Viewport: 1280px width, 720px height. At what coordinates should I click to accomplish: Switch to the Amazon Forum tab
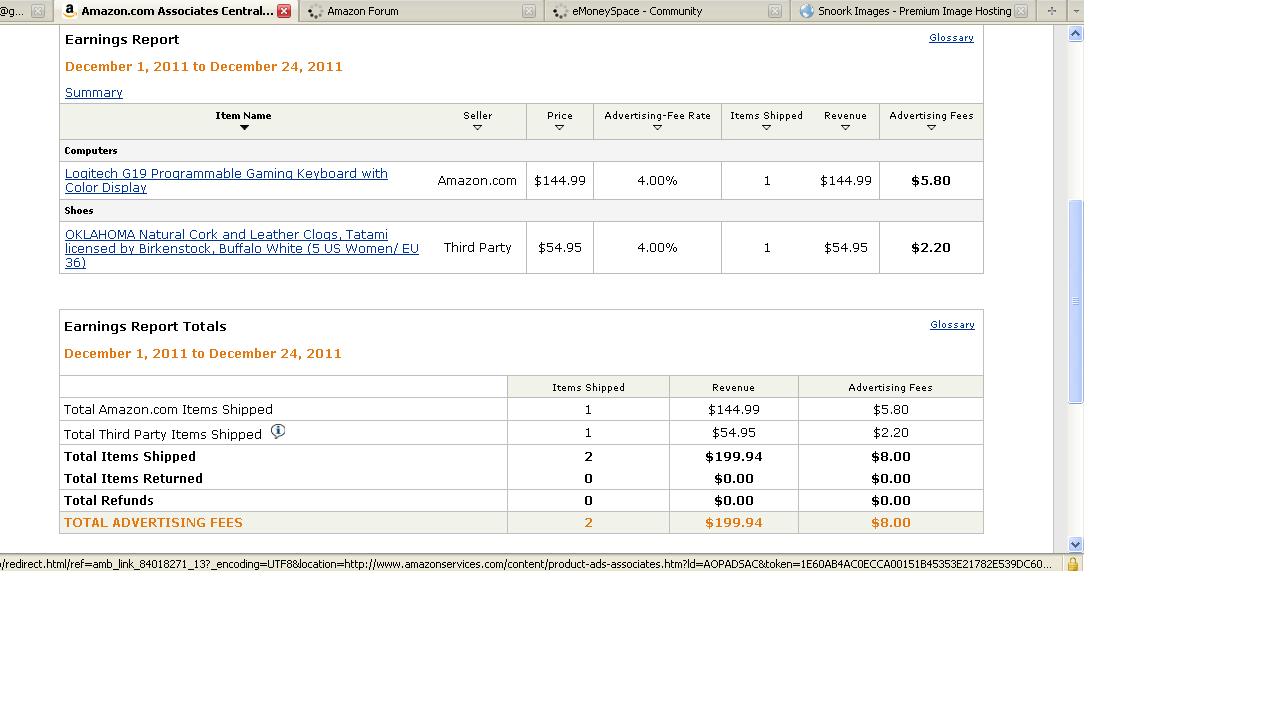[x=421, y=11]
